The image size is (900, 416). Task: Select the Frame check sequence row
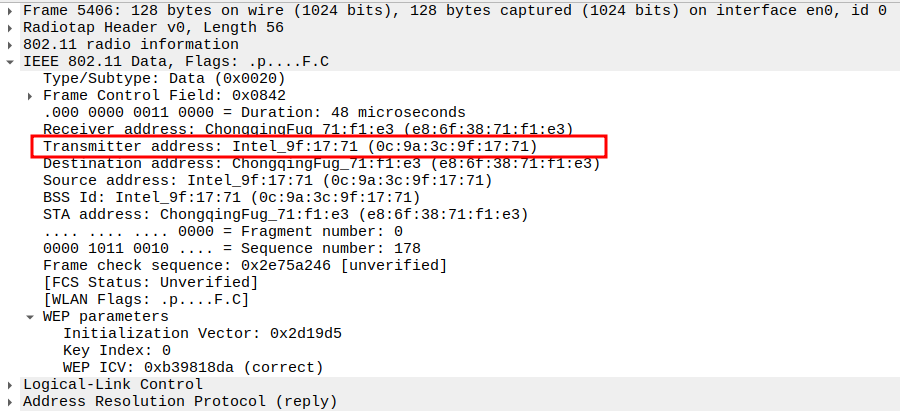tap(245, 266)
